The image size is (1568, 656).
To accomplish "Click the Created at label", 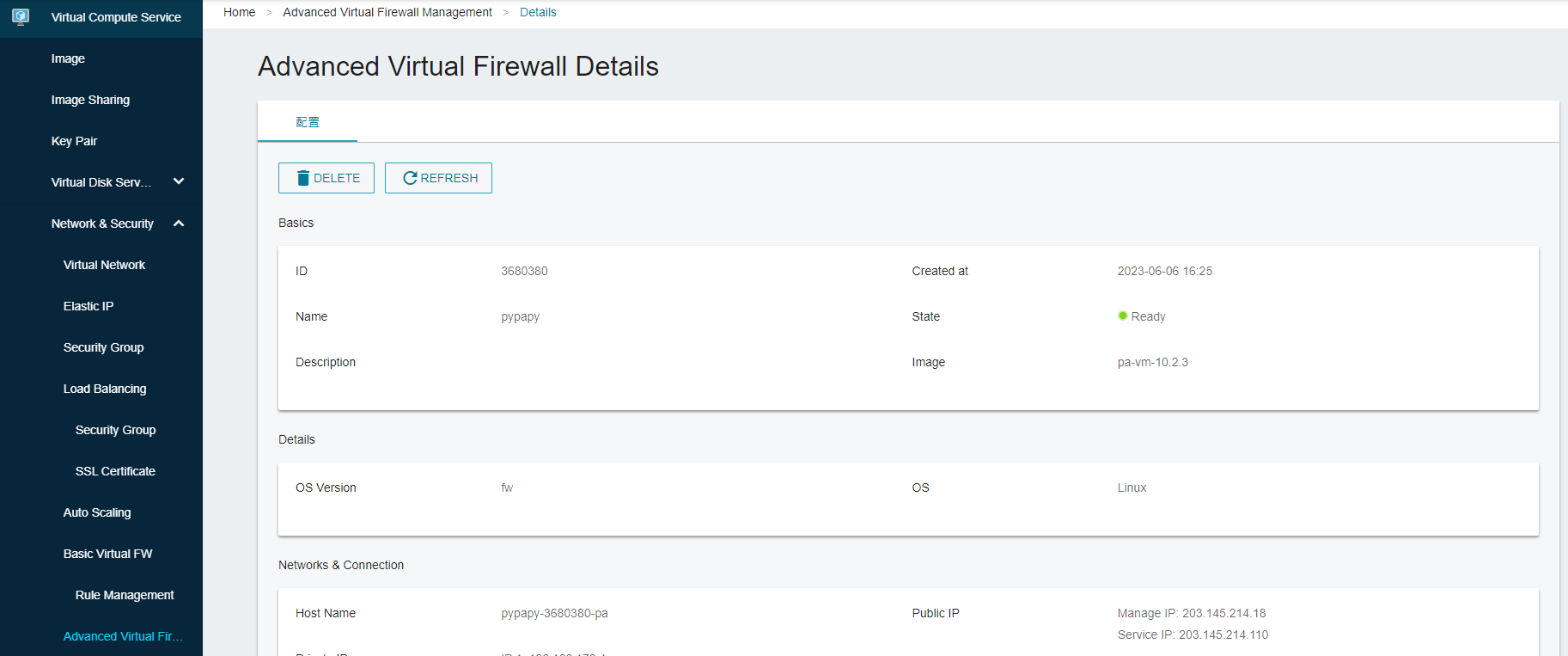I will tap(940, 271).
